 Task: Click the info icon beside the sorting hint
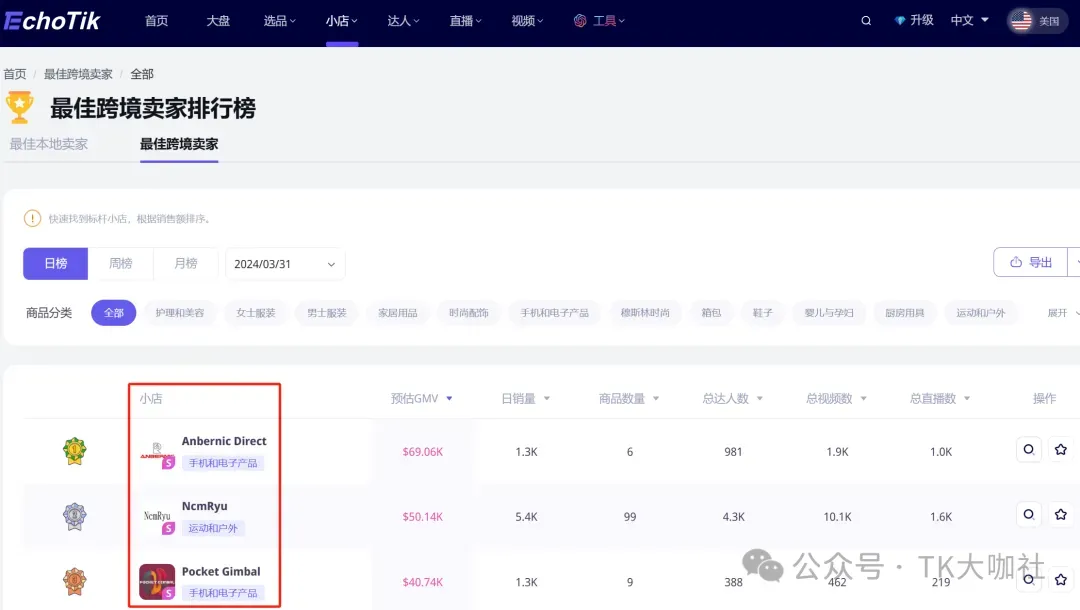pos(32,218)
